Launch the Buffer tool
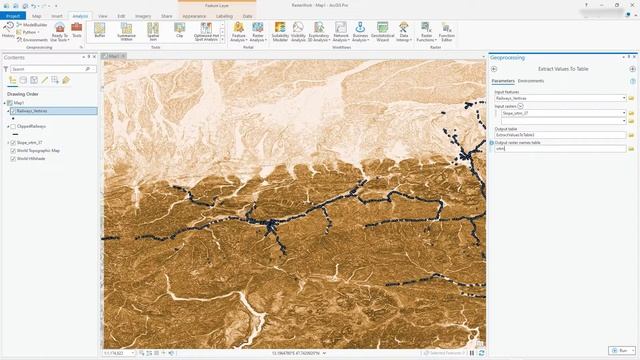The height and width of the screenshot is (360, 640). [x=100, y=30]
